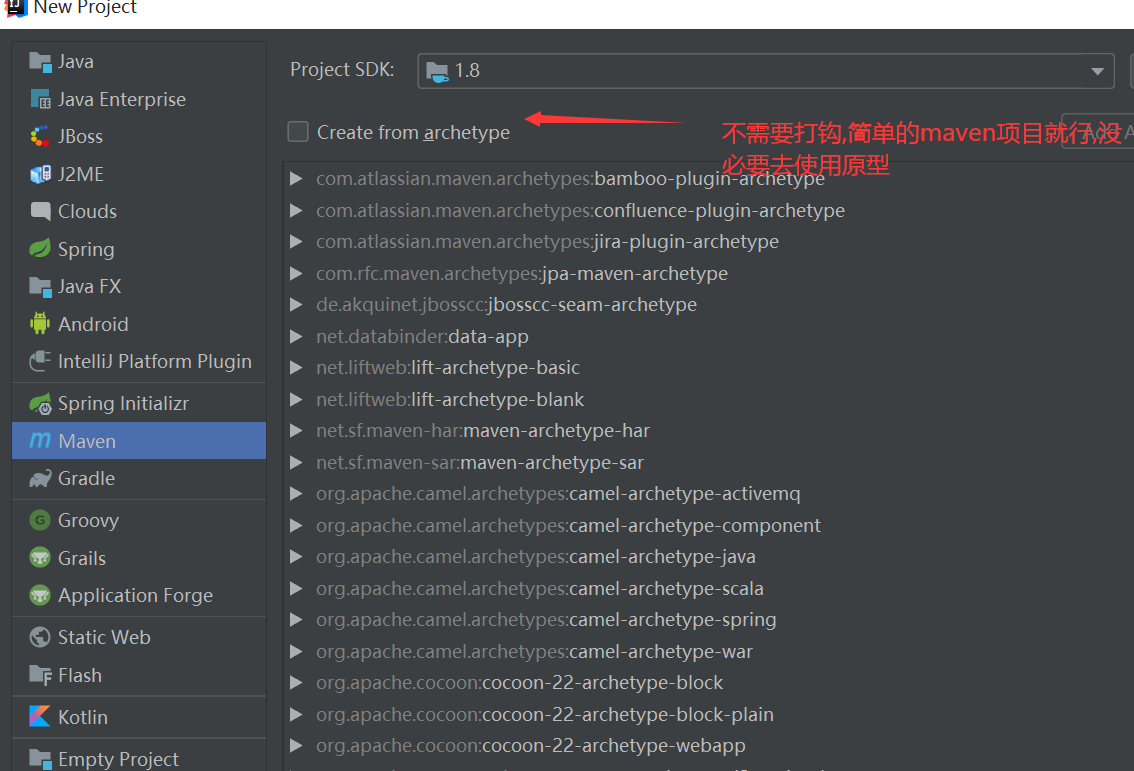Image resolution: width=1134 pixels, height=771 pixels.
Task: Select the Gradle project type
Action: pyautogui.click(x=139, y=479)
